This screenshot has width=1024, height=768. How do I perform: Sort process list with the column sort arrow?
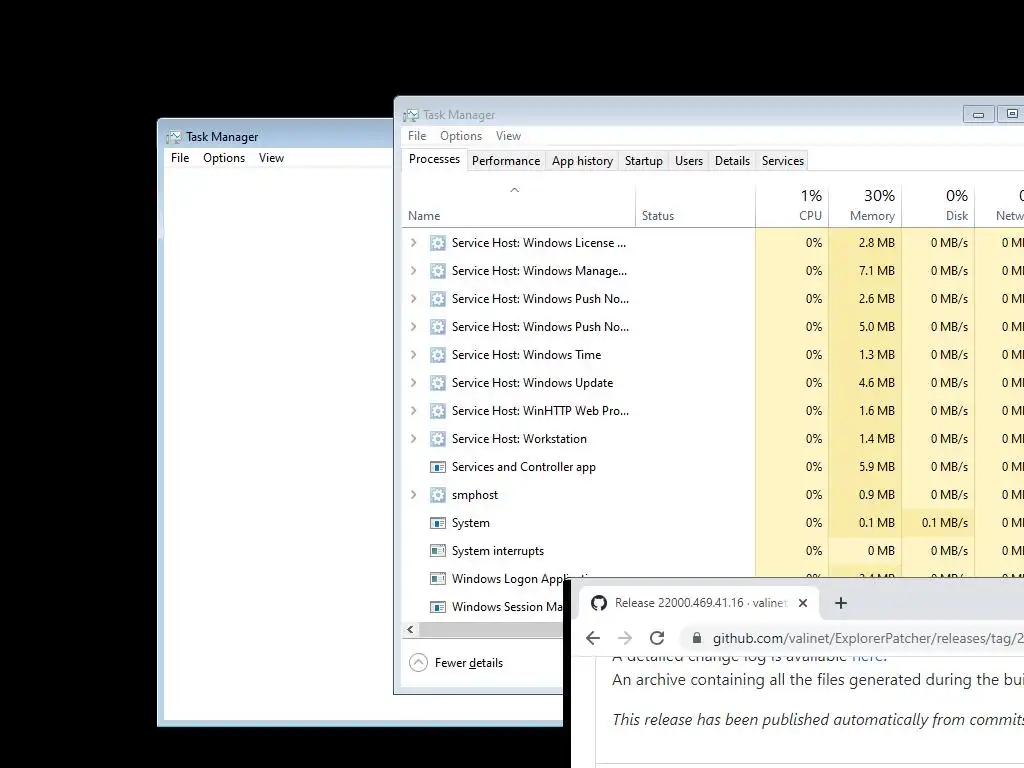point(515,190)
